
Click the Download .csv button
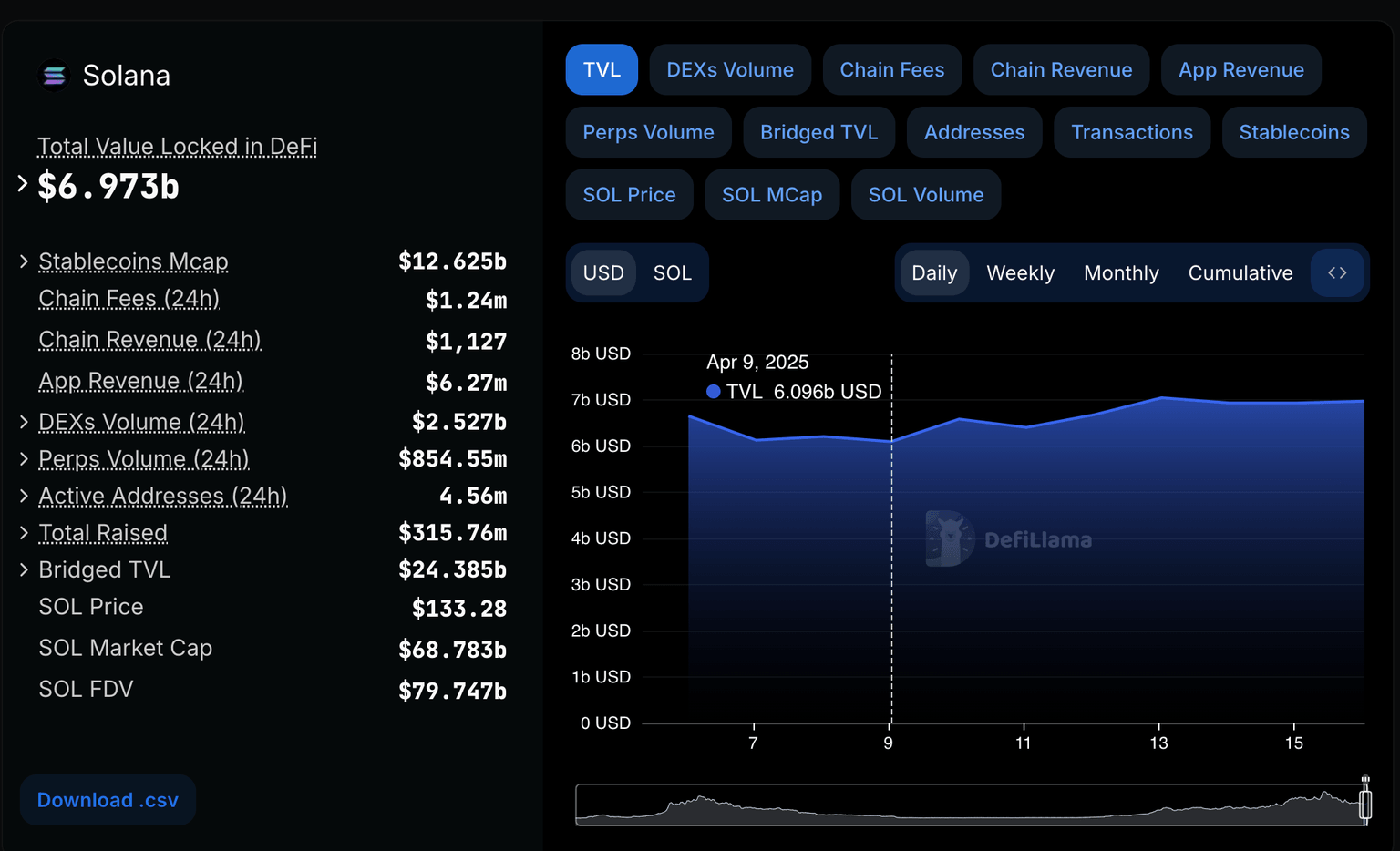pos(107,799)
